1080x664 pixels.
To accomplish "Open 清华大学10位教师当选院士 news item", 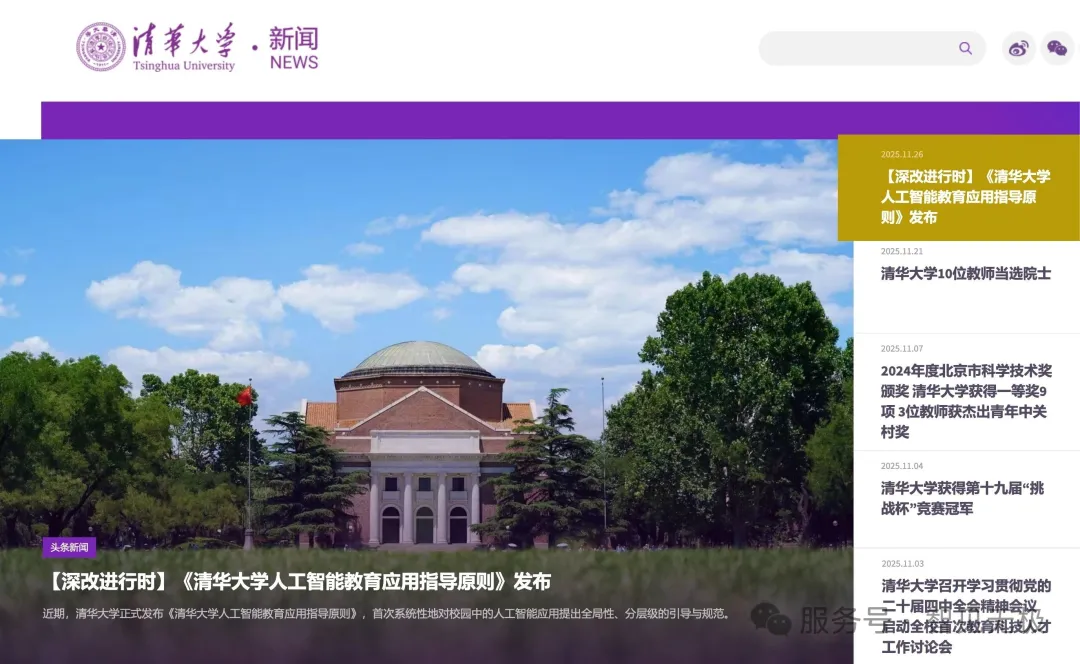I will (966, 273).
